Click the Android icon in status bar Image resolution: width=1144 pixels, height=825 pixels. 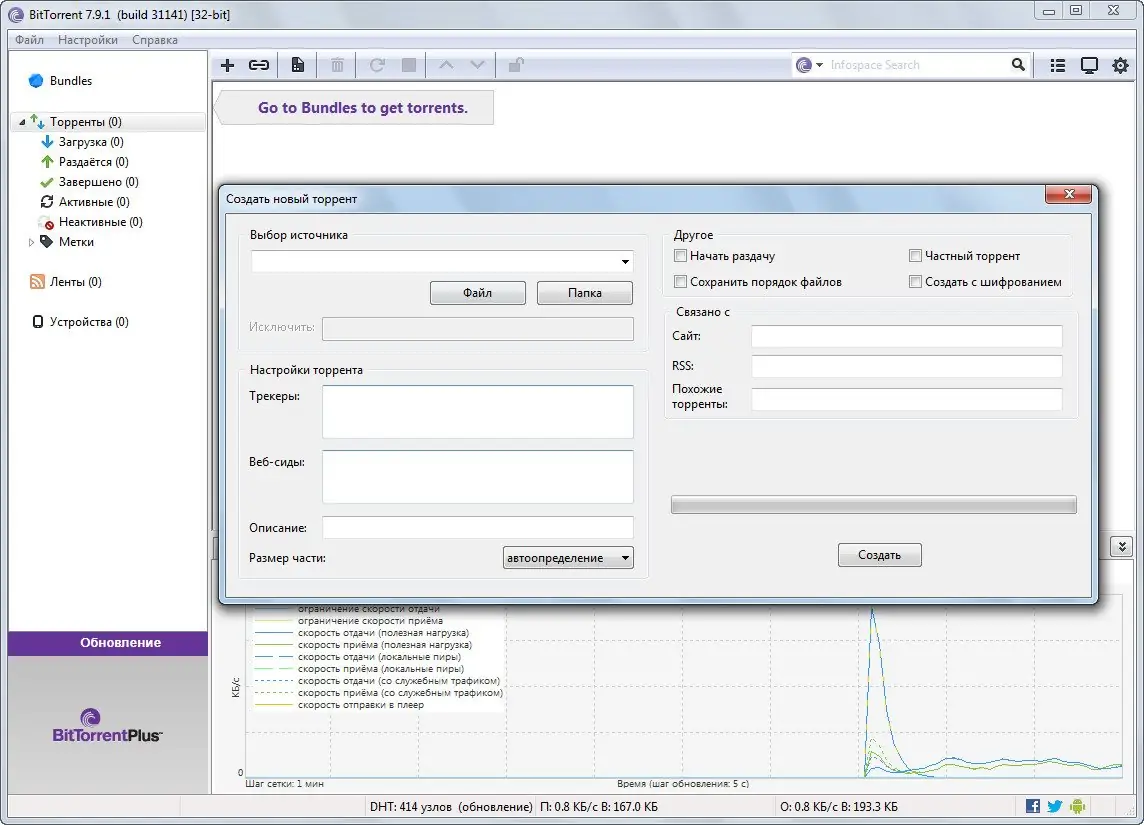coord(1078,806)
